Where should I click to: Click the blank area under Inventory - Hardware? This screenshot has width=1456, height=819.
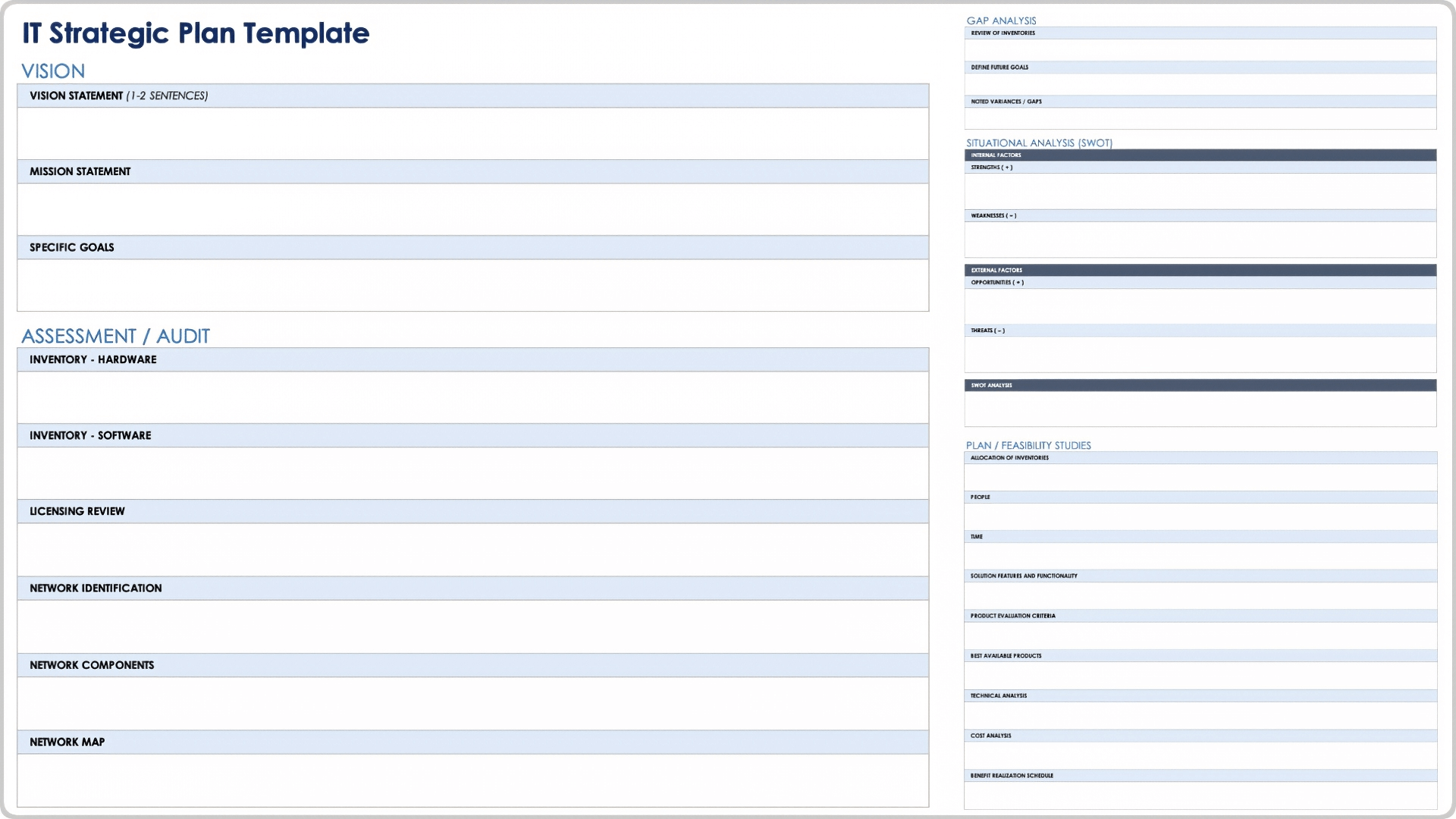click(x=472, y=397)
